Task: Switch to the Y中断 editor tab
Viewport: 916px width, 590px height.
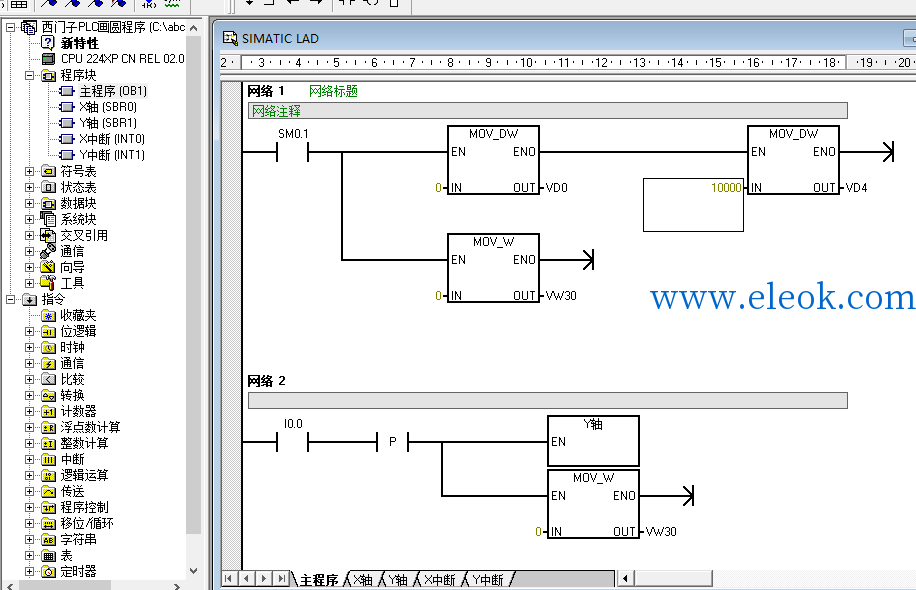Action: 488,579
